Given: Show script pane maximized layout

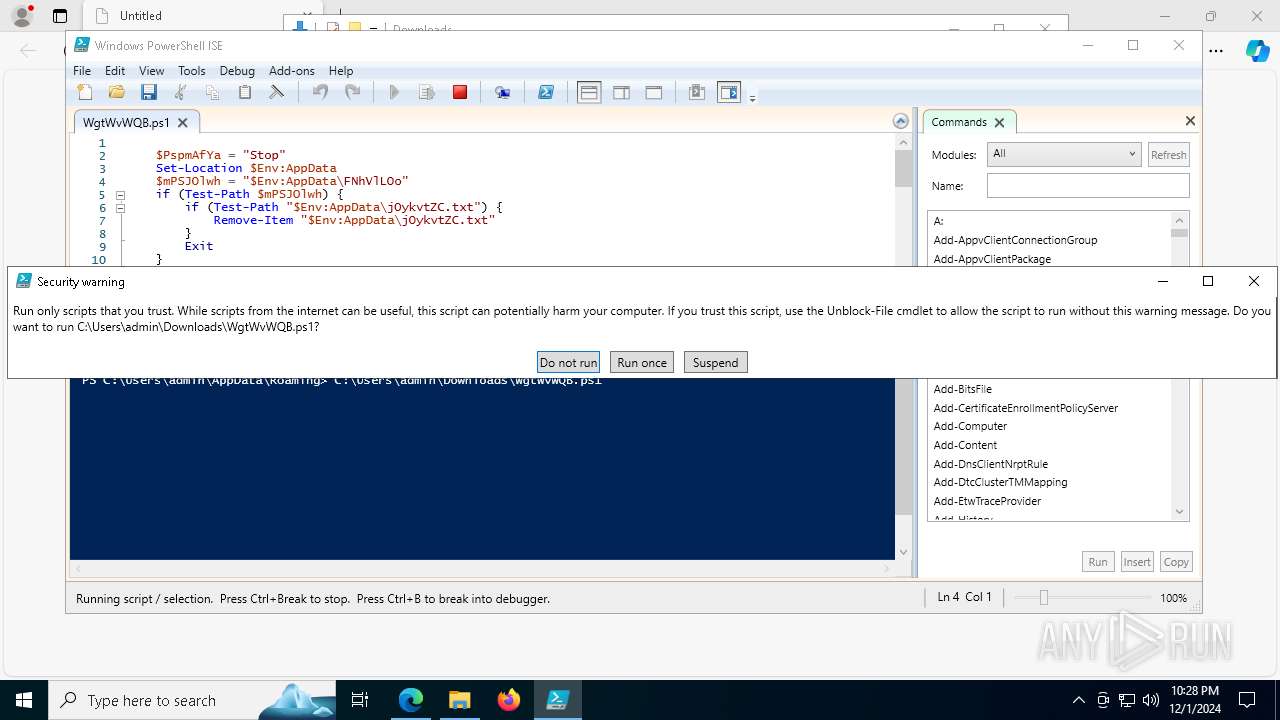Looking at the screenshot, I should 654,93.
